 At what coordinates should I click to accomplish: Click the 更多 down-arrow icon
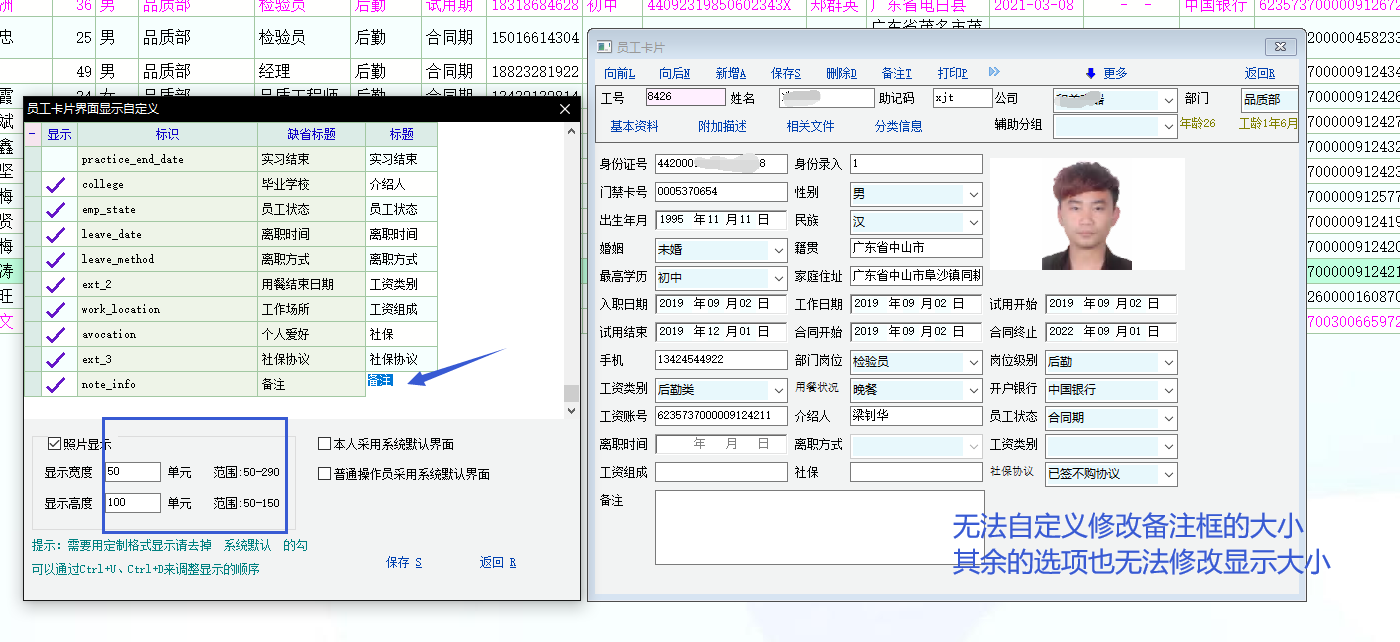pos(1090,73)
